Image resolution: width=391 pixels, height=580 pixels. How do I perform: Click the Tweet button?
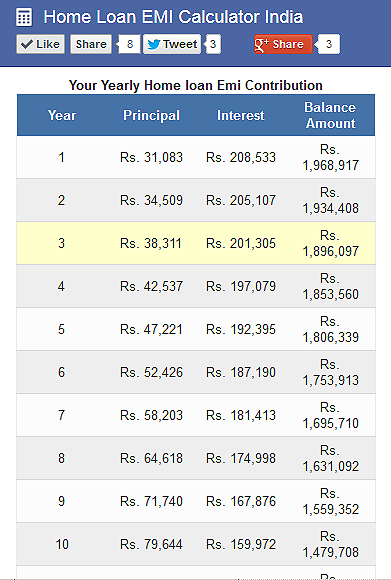coord(172,44)
